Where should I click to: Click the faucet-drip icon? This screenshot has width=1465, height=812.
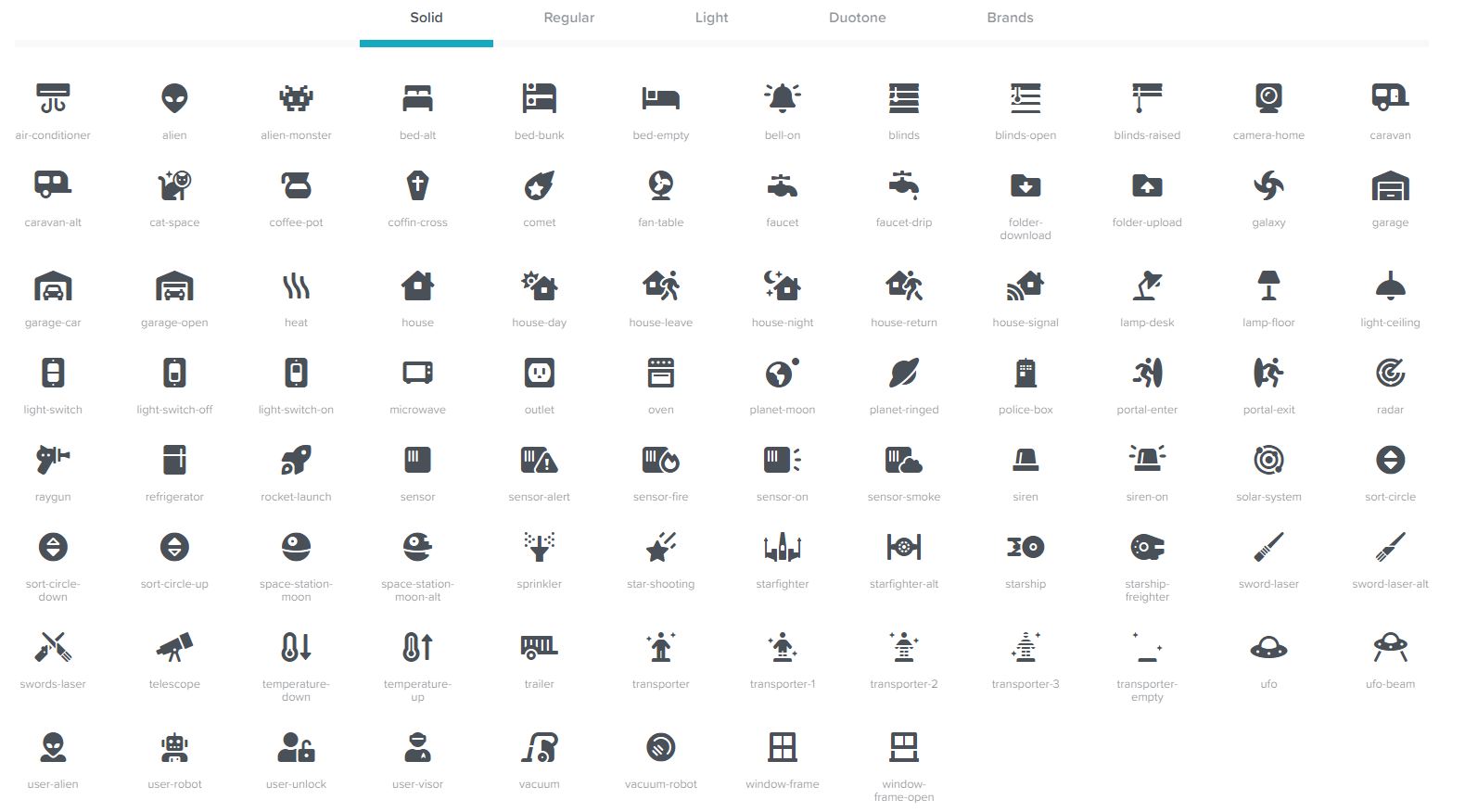[904, 185]
